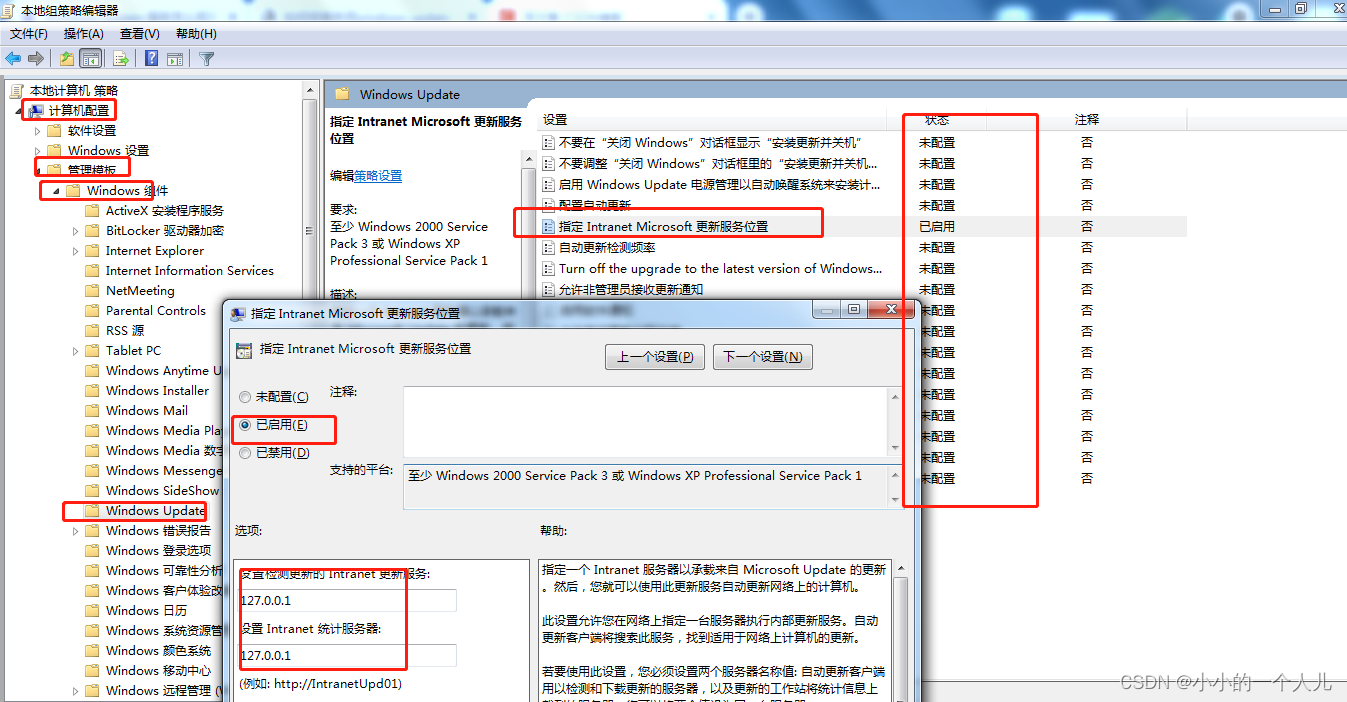Image resolution: width=1347 pixels, height=702 pixels.
Task: Select the Internet Information Services tree item
Action: coord(190,271)
